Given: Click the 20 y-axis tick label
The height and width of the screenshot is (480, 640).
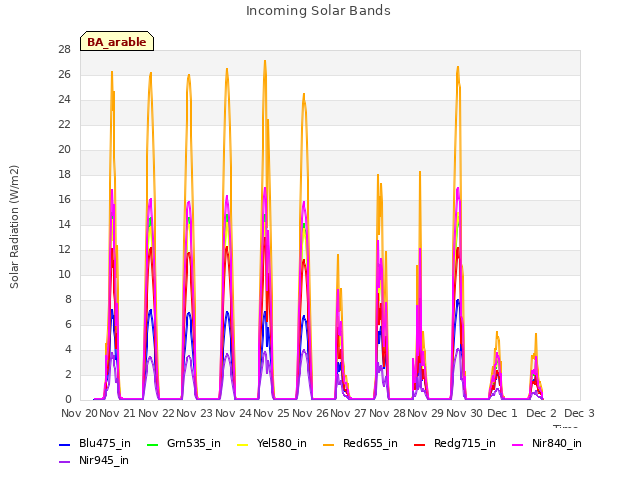Looking at the screenshot, I should [64, 149].
